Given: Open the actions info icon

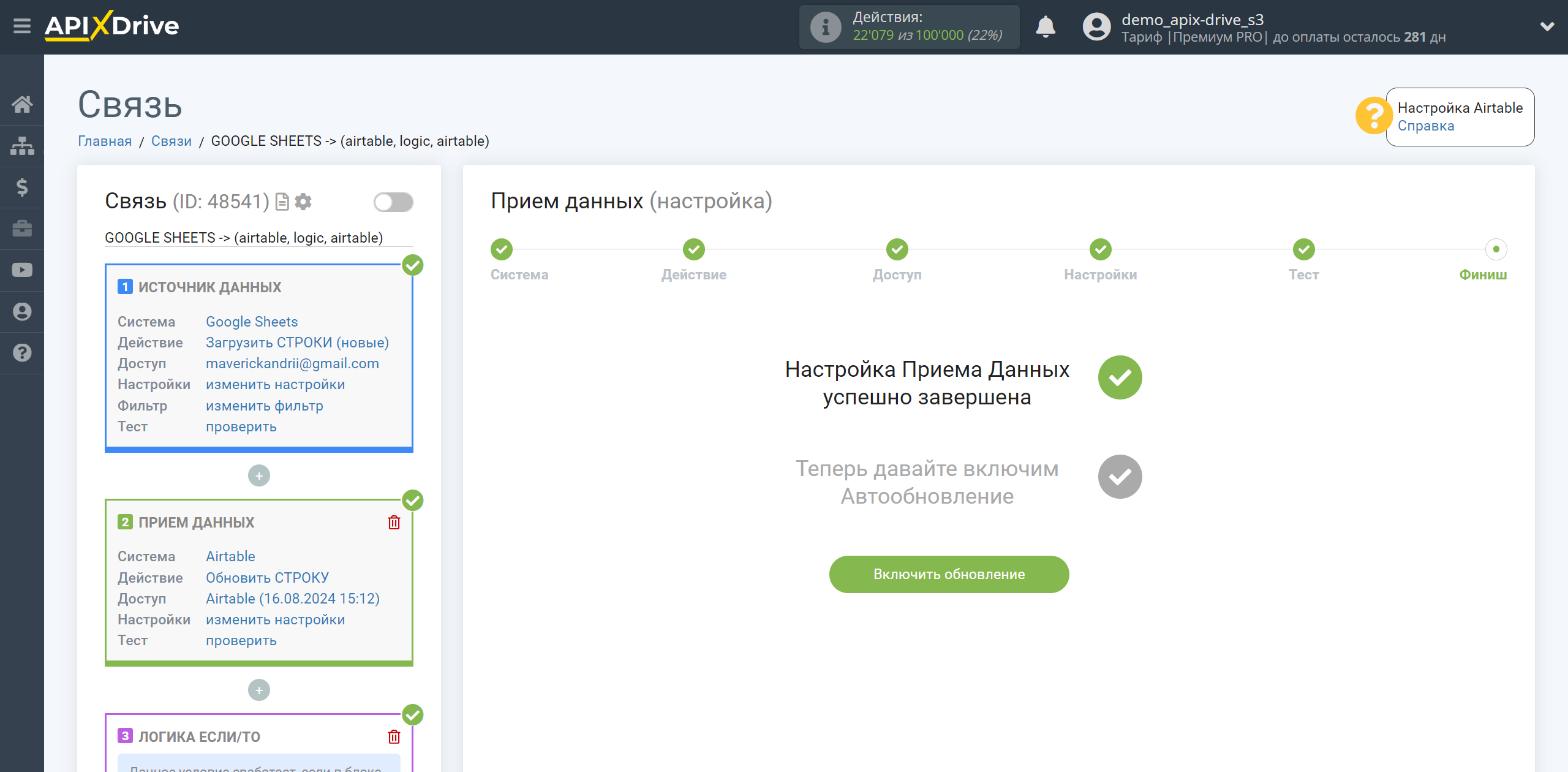Looking at the screenshot, I should pyautogui.click(x=825, y=27).
